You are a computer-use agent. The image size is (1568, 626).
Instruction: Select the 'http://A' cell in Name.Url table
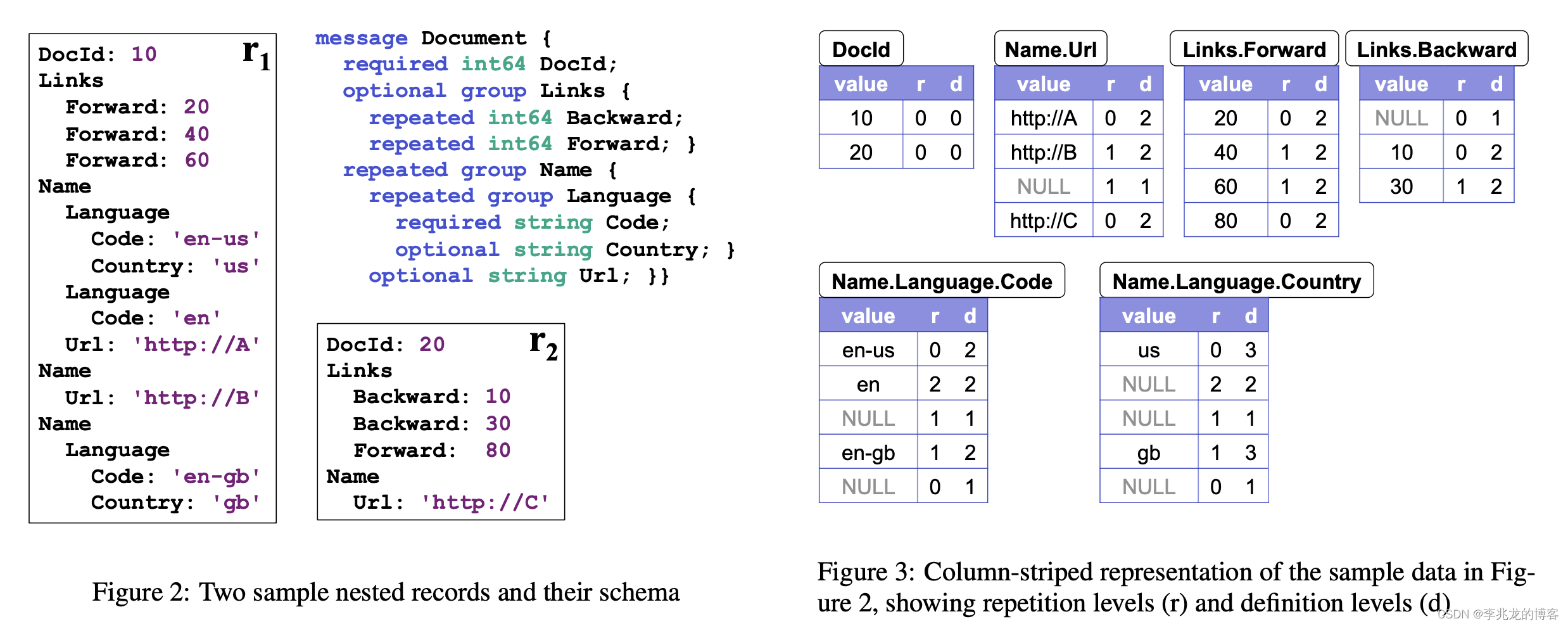click(1044, 118)
